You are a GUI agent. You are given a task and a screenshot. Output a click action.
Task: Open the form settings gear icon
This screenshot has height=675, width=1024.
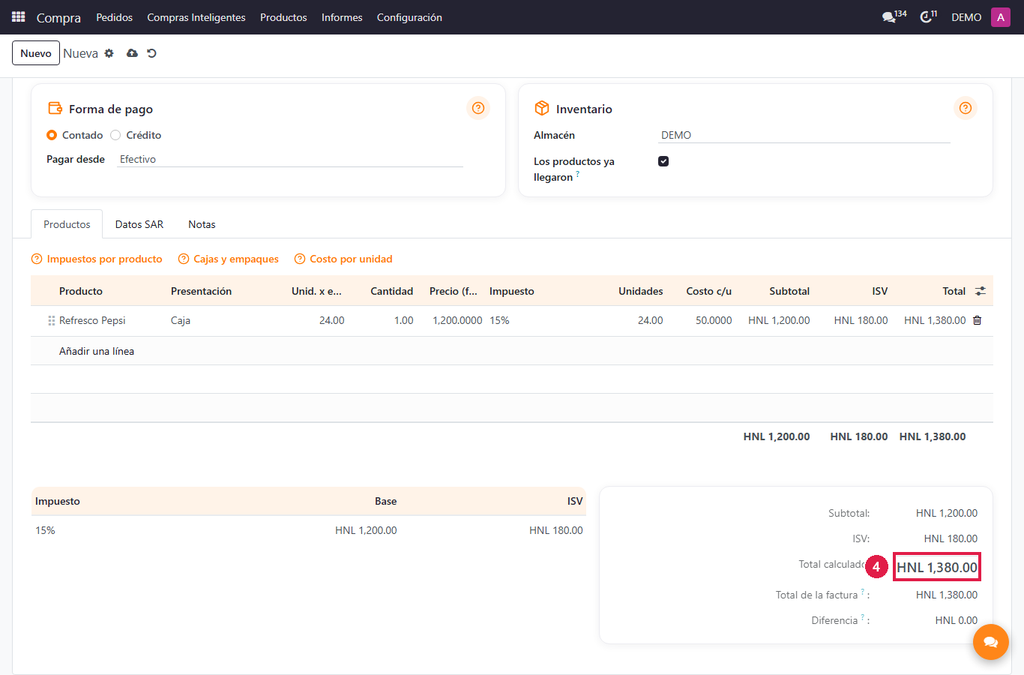coord(109,54)
